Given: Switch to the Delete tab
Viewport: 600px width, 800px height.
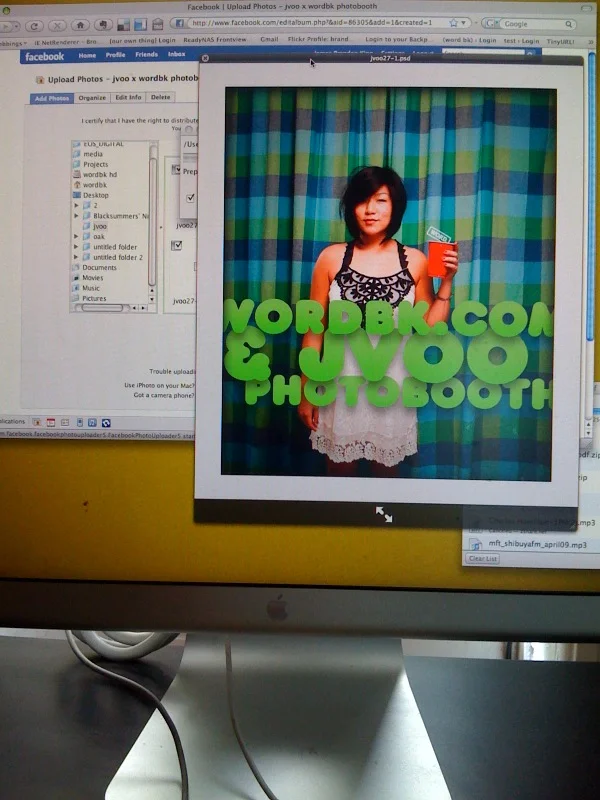Looking at the screenshot, I should tap(160, 97).
